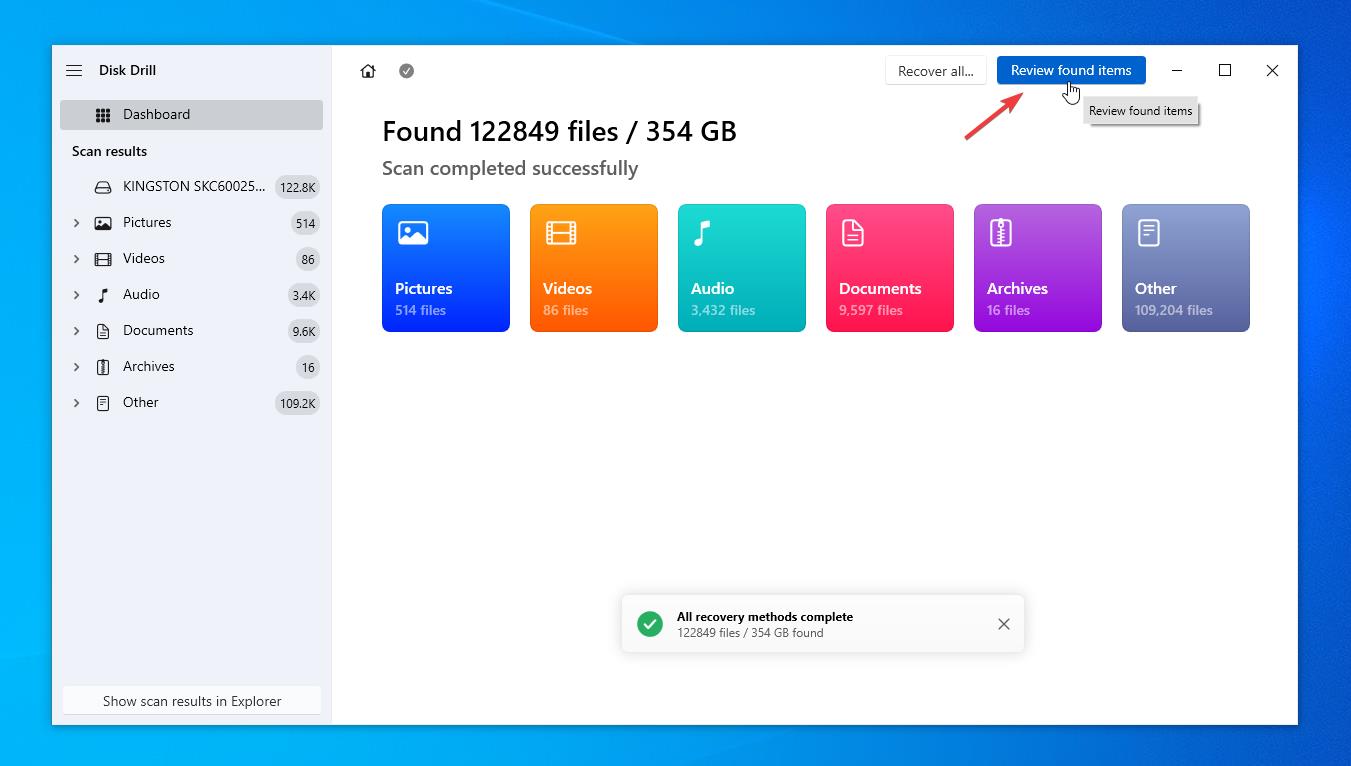Click the green checkmark in the notification
Image resolution: width=1351 pixels, height=766 pixels.
point(650,624)
